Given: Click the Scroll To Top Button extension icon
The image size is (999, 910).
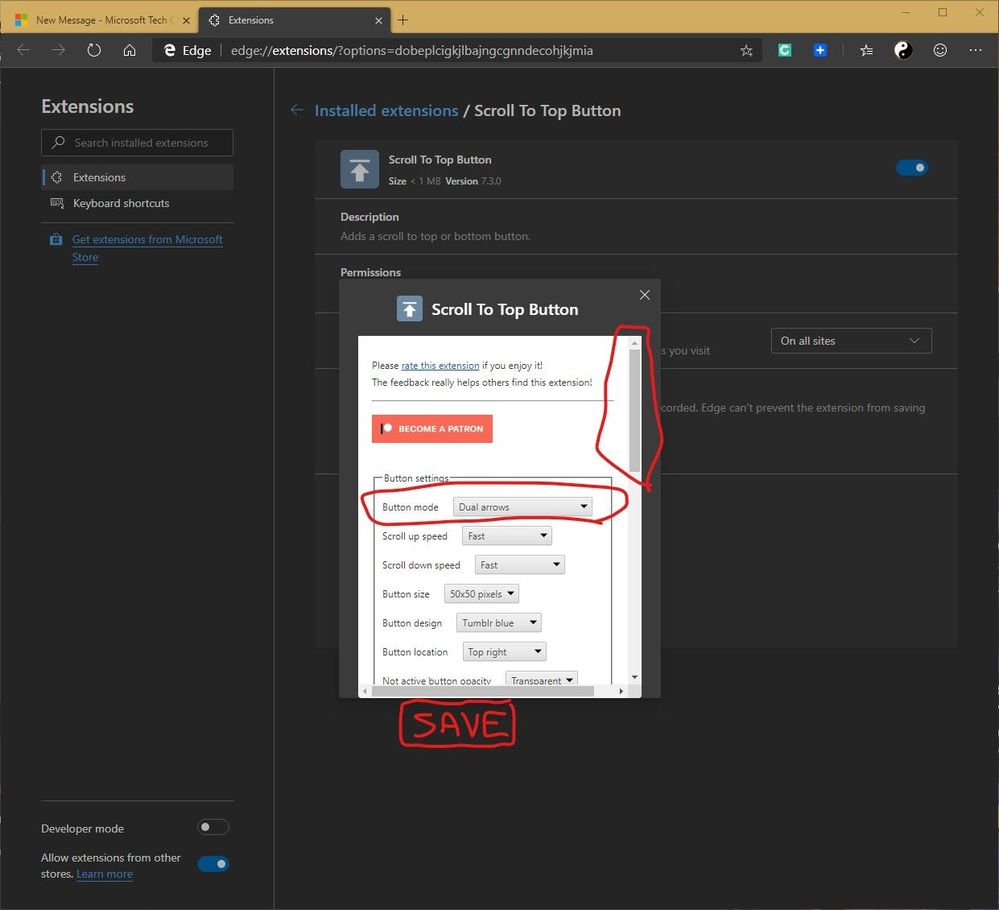Looking at the screenshot, I should pyautogui.click(x=359, y=170).
